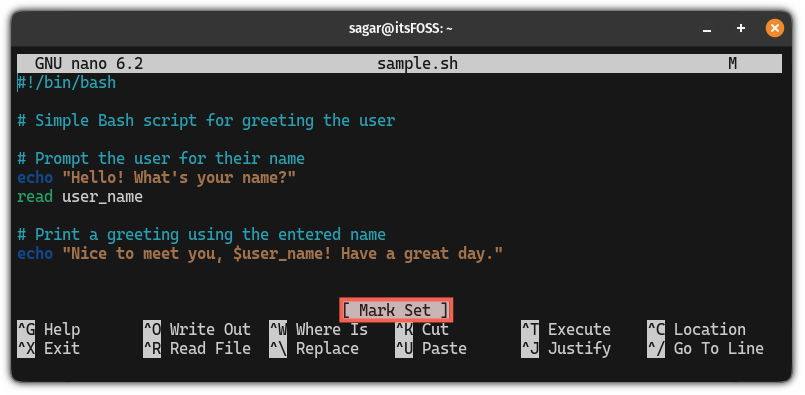Click the string "Nice to meet you, $user_name!"
This screenshot has width=805, height=395.
click(x=197, y=254)
